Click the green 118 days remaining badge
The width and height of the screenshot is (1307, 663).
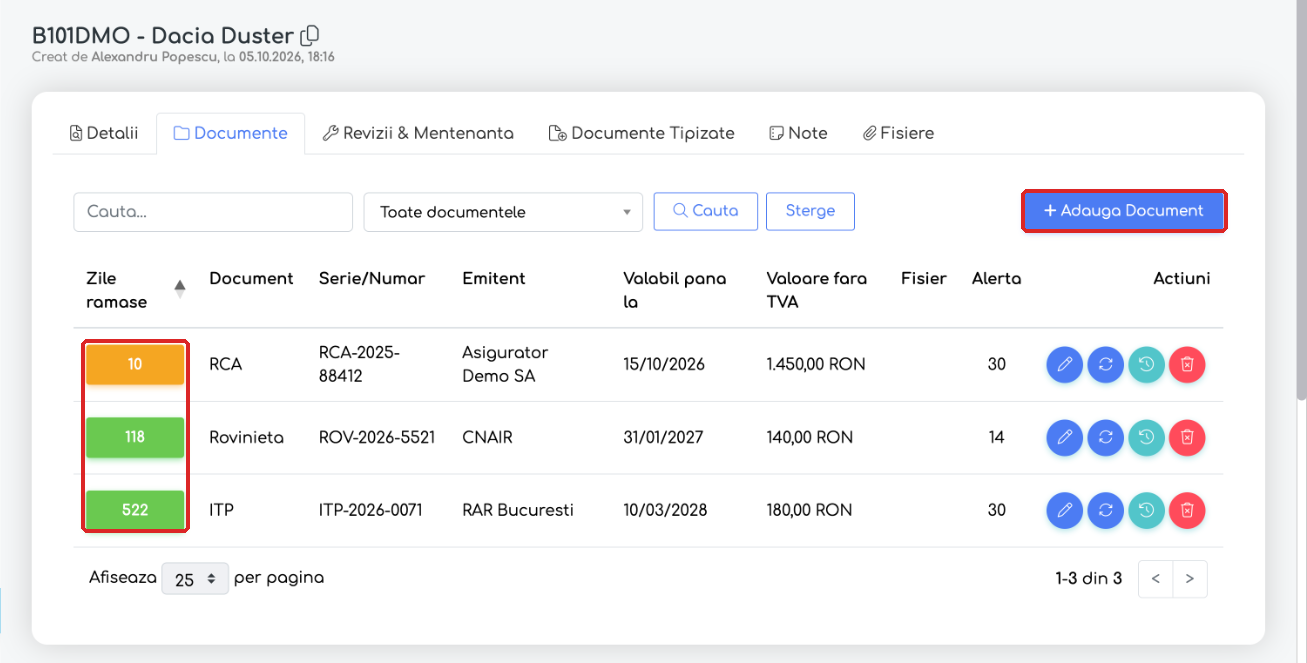(135, 437)
